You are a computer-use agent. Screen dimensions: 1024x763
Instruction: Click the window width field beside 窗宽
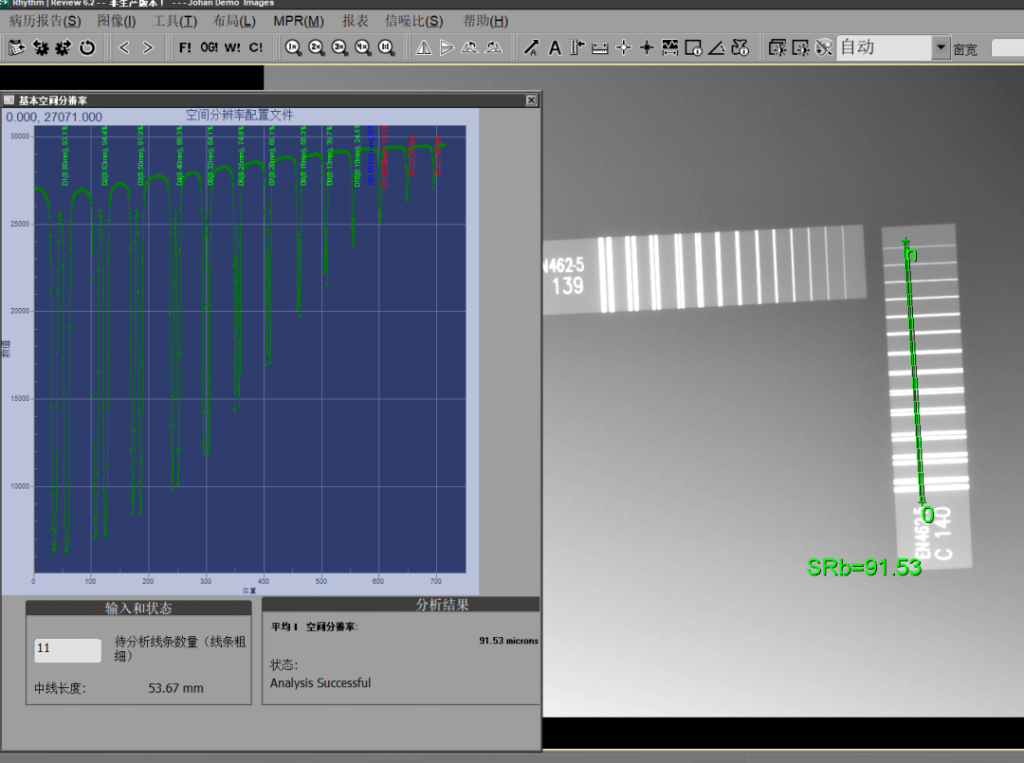pyautogui.click(x=1006, y=48)
